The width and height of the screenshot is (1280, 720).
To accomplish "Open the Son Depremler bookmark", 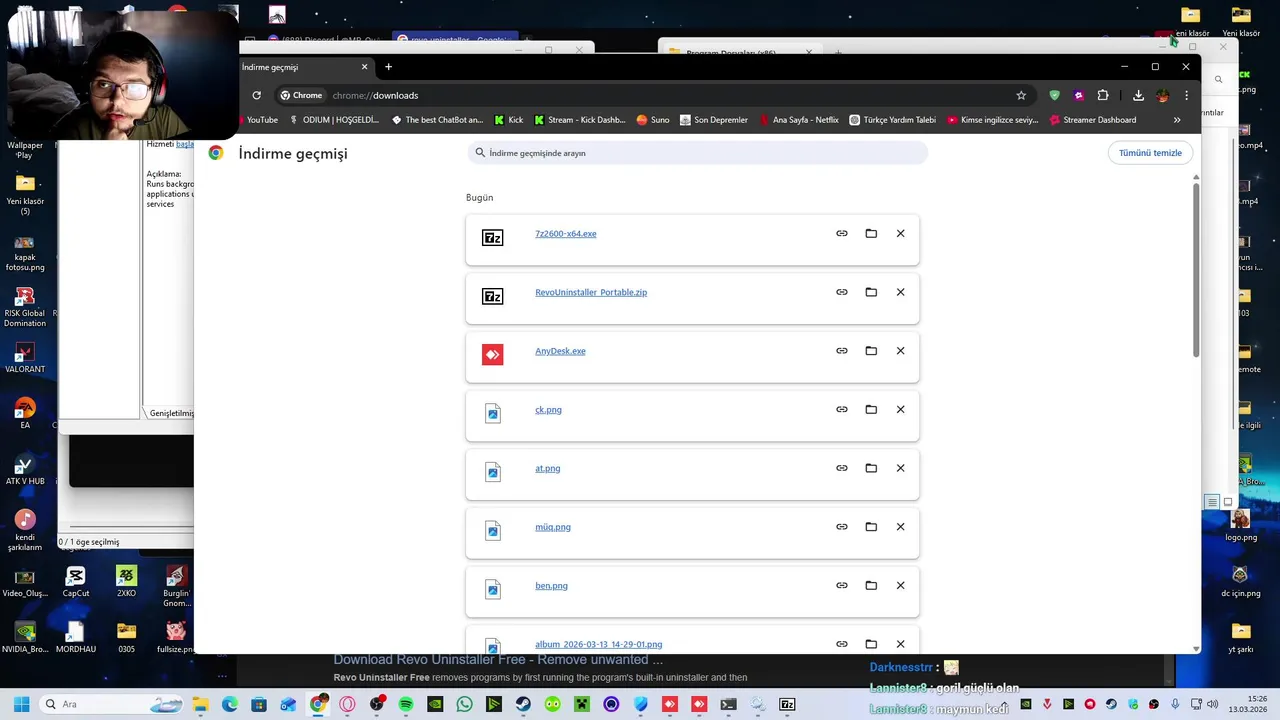I will pos(714,120).
